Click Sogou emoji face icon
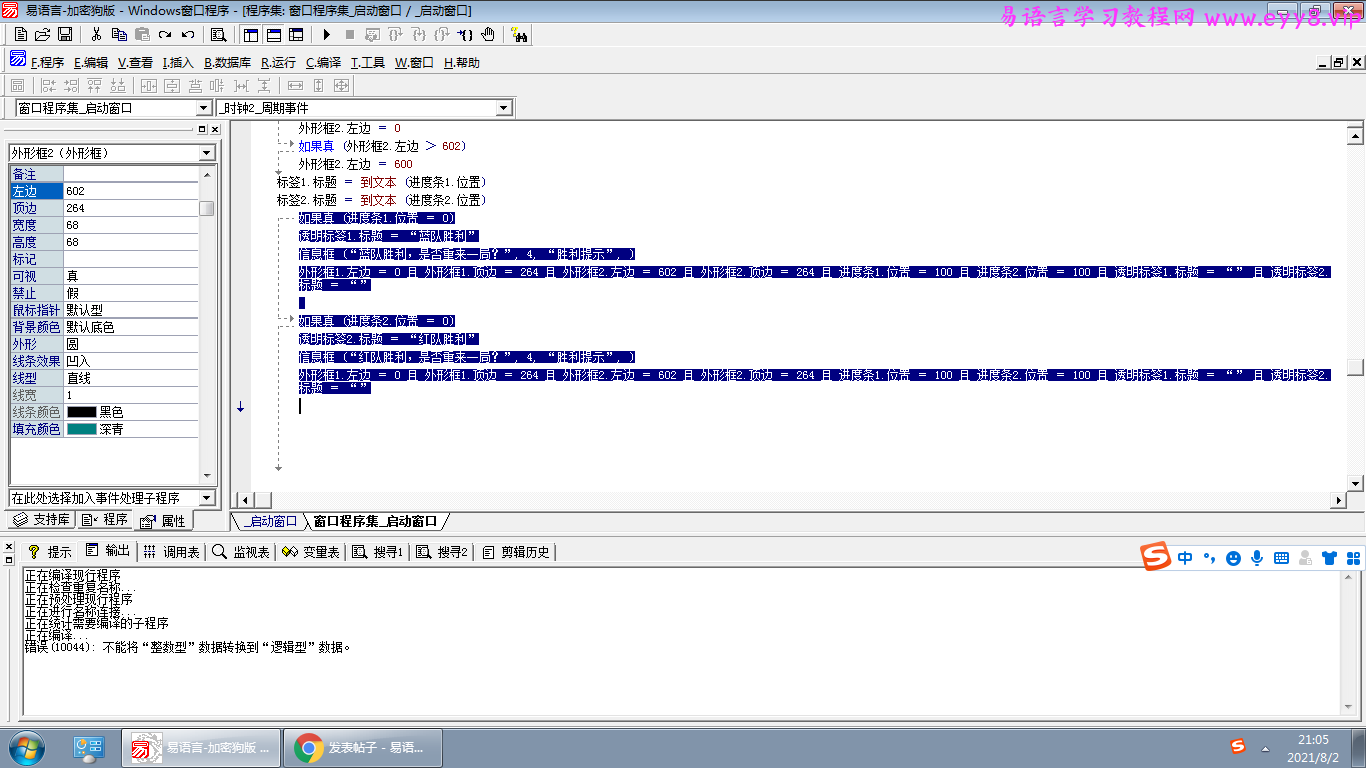The height and width of the screenshot is (768, 1366). (1233, 558)
